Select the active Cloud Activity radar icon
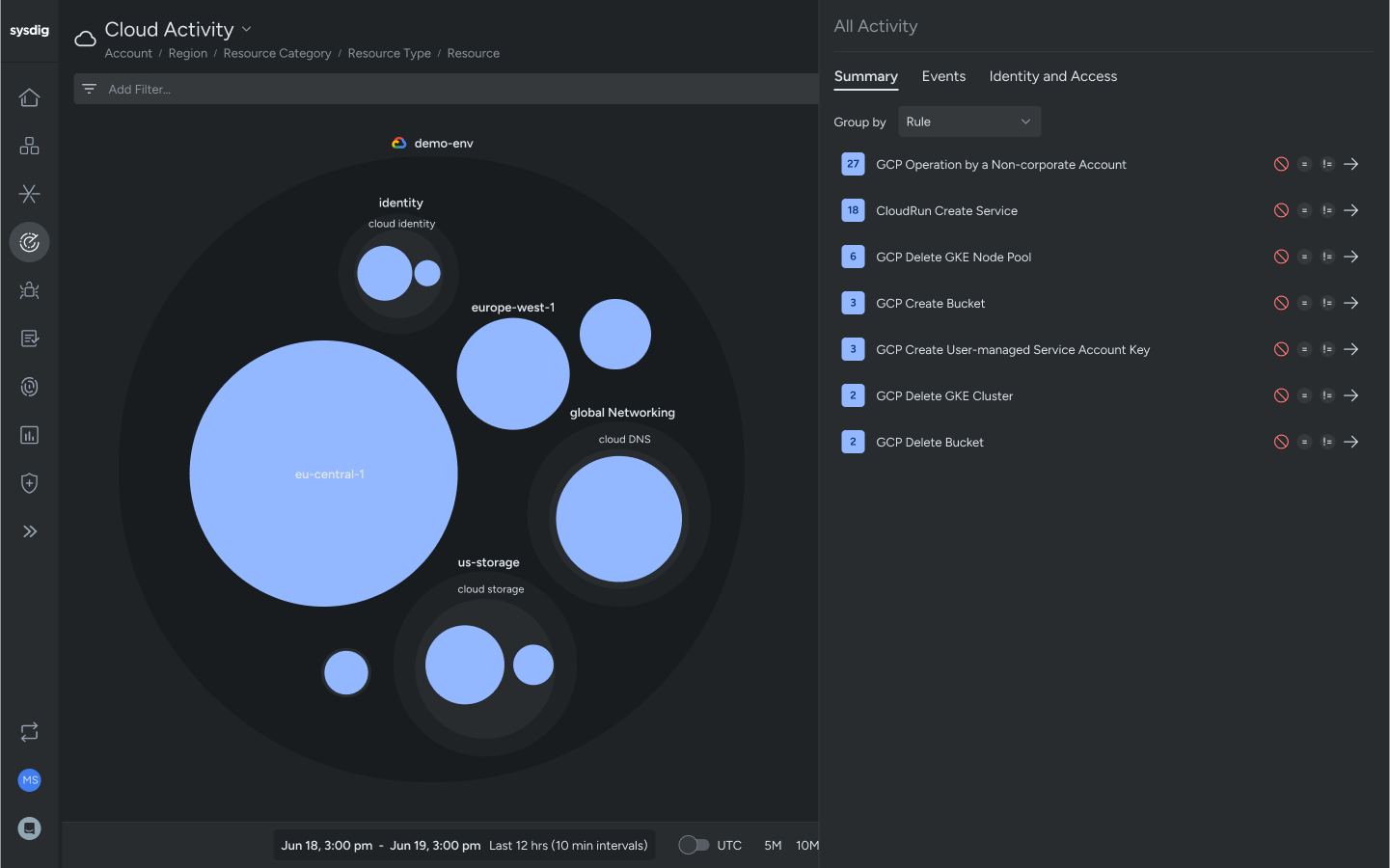The image size is (1390, 868). point(29,242)
